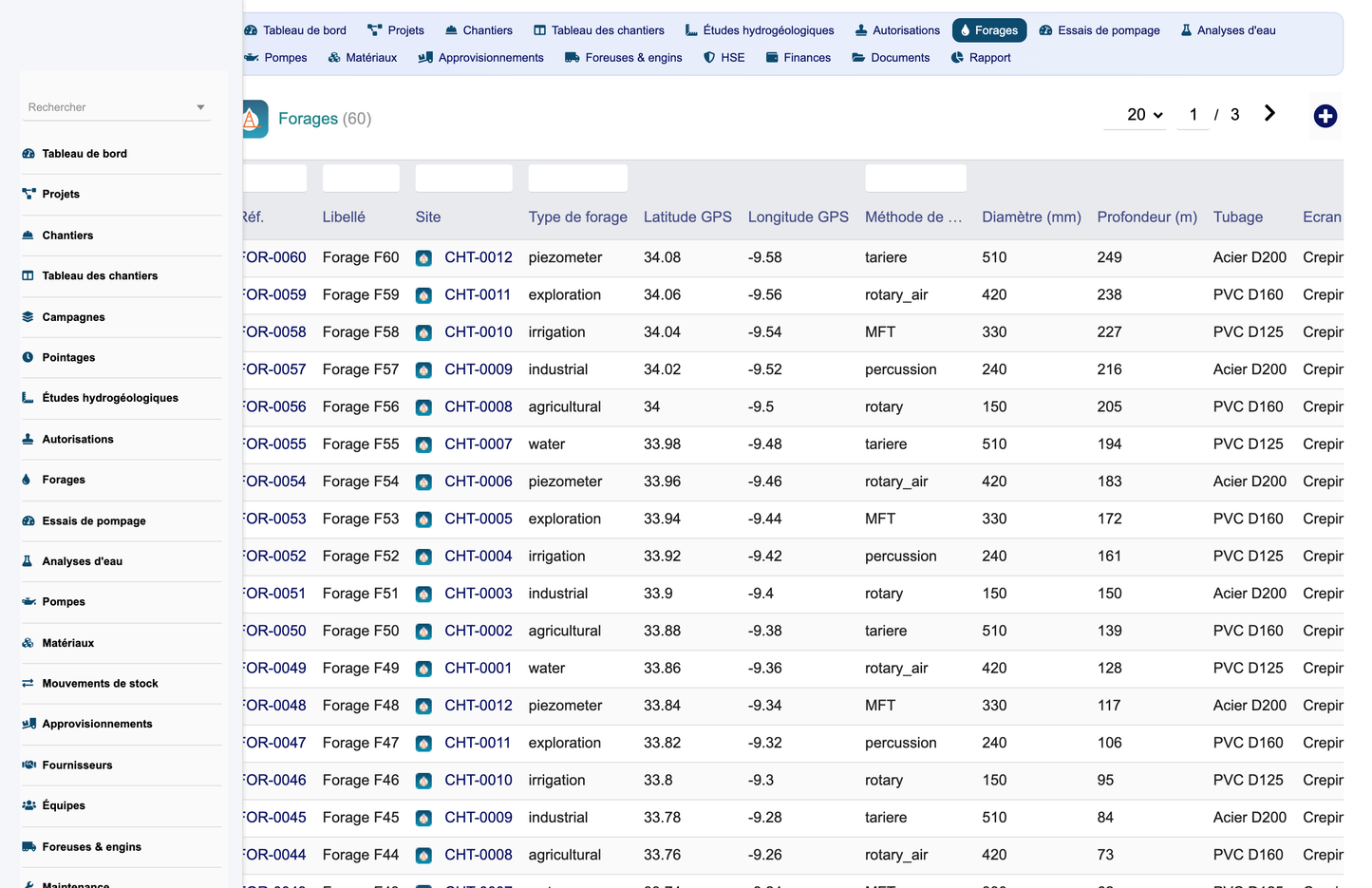Select the active Forages top tab
This screenshot has height=888, width=1372.
pos(989,30)
